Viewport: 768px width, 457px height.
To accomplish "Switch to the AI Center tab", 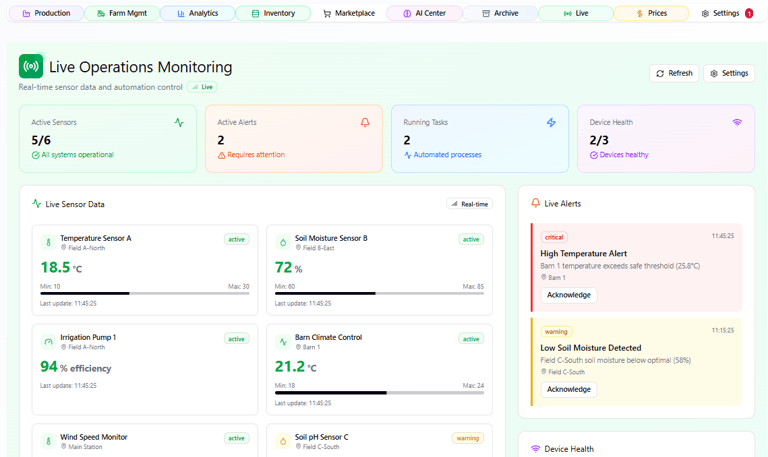I will tap(424, 13).
